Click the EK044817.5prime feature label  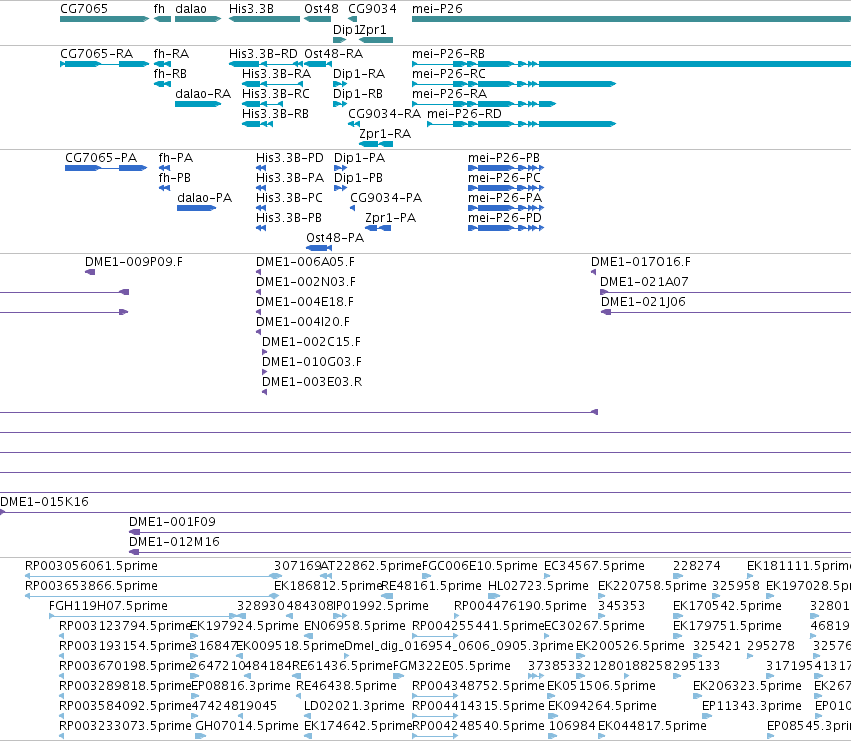(652, 726)
